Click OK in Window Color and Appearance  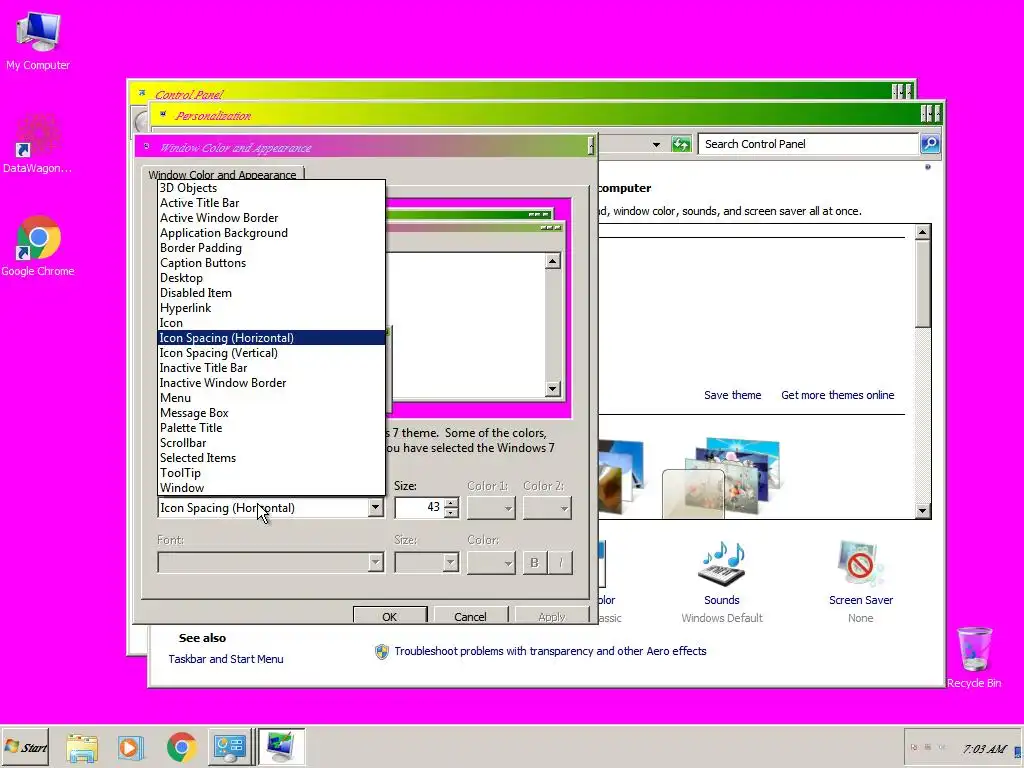pyautogui.click(x=390, y=616)
